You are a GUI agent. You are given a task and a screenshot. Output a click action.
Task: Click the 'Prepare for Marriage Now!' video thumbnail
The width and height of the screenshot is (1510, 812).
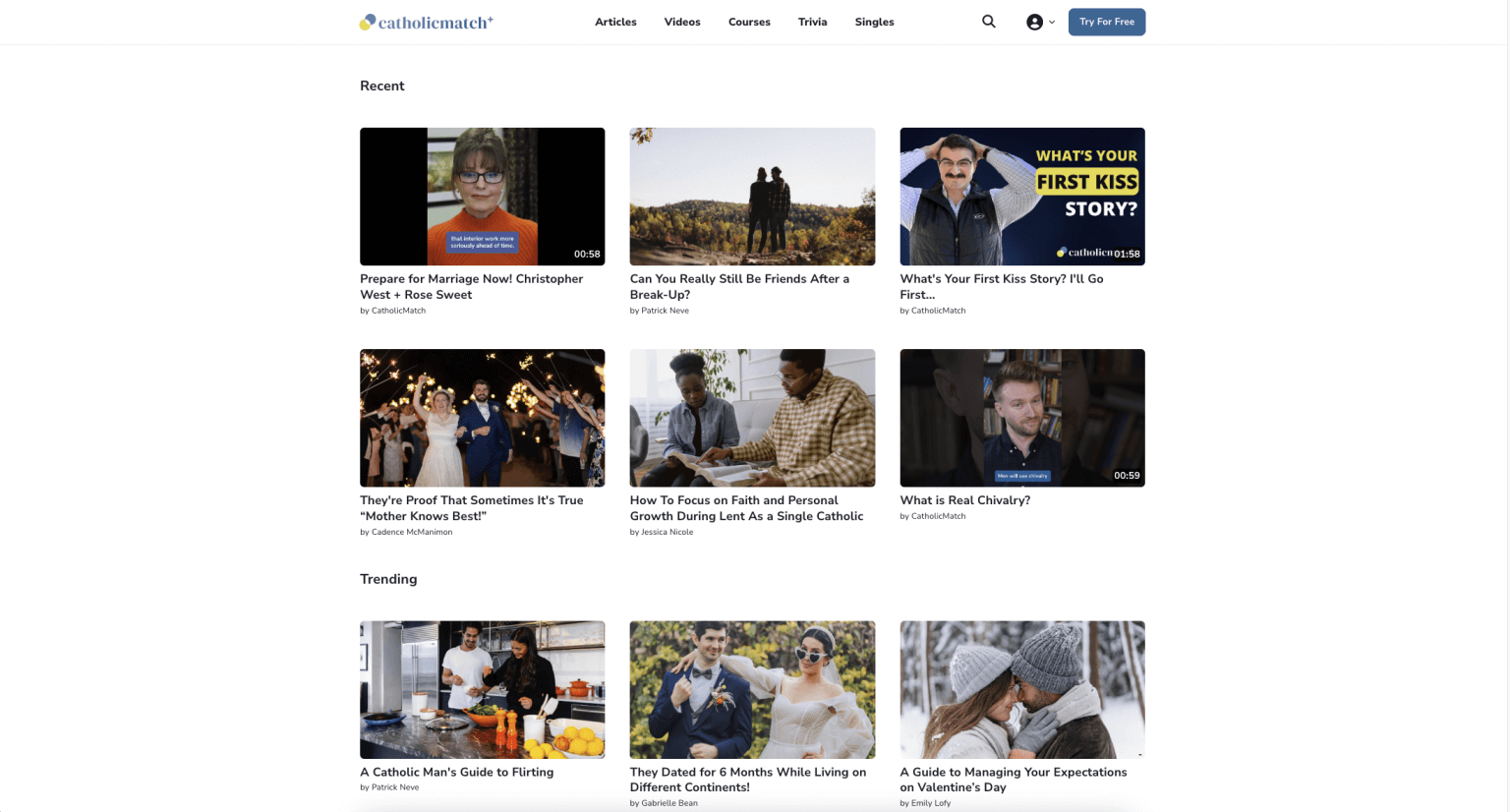[482, 196]
